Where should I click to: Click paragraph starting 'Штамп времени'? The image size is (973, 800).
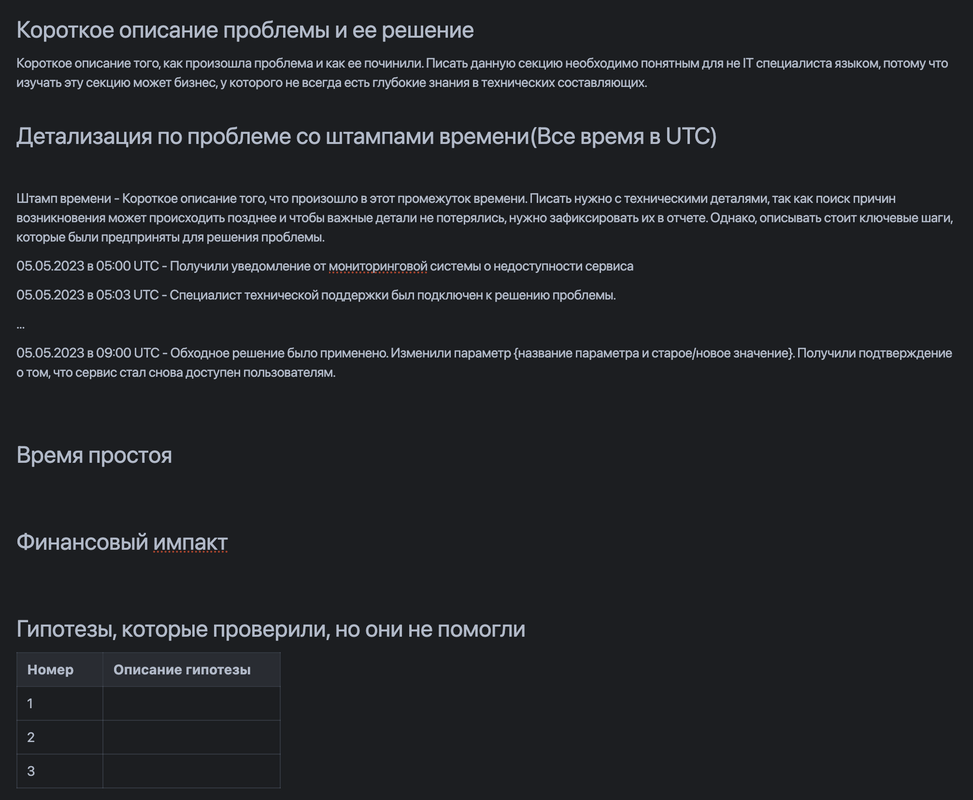coord(484,218)
